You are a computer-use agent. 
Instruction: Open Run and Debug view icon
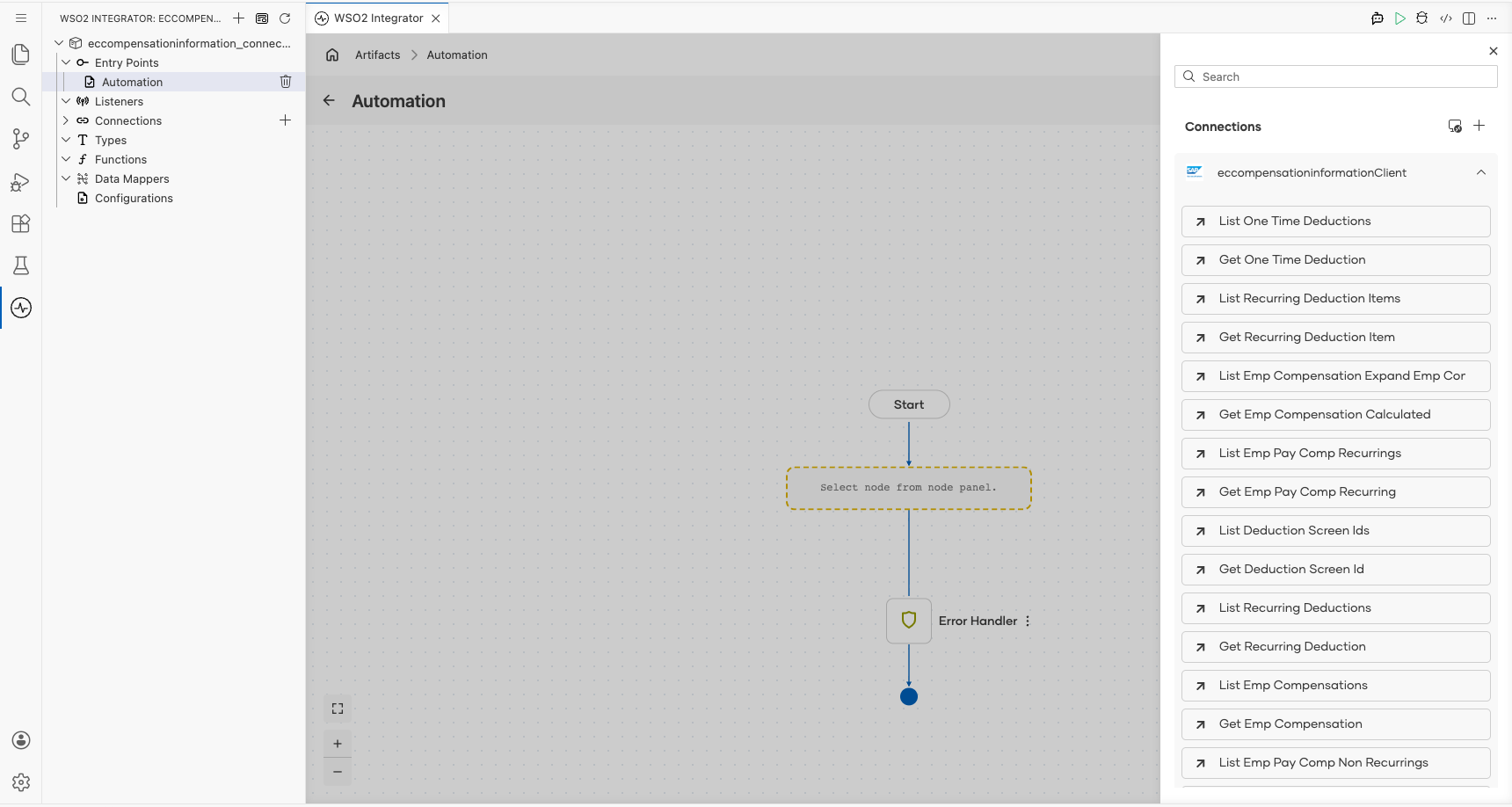(21, 181)
